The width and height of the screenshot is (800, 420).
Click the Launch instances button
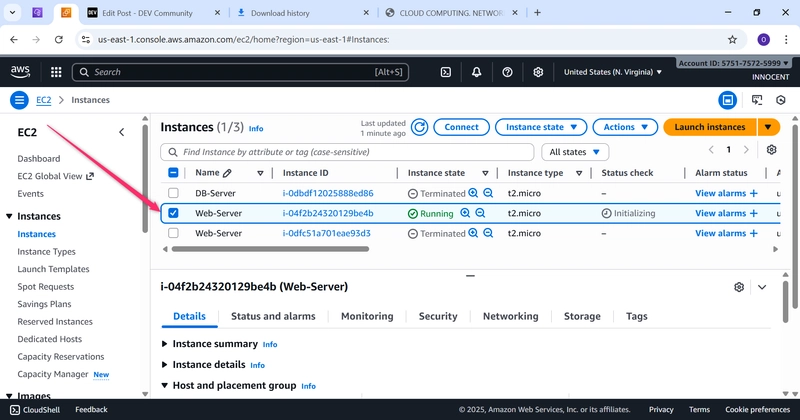click(x=710, y=127)
